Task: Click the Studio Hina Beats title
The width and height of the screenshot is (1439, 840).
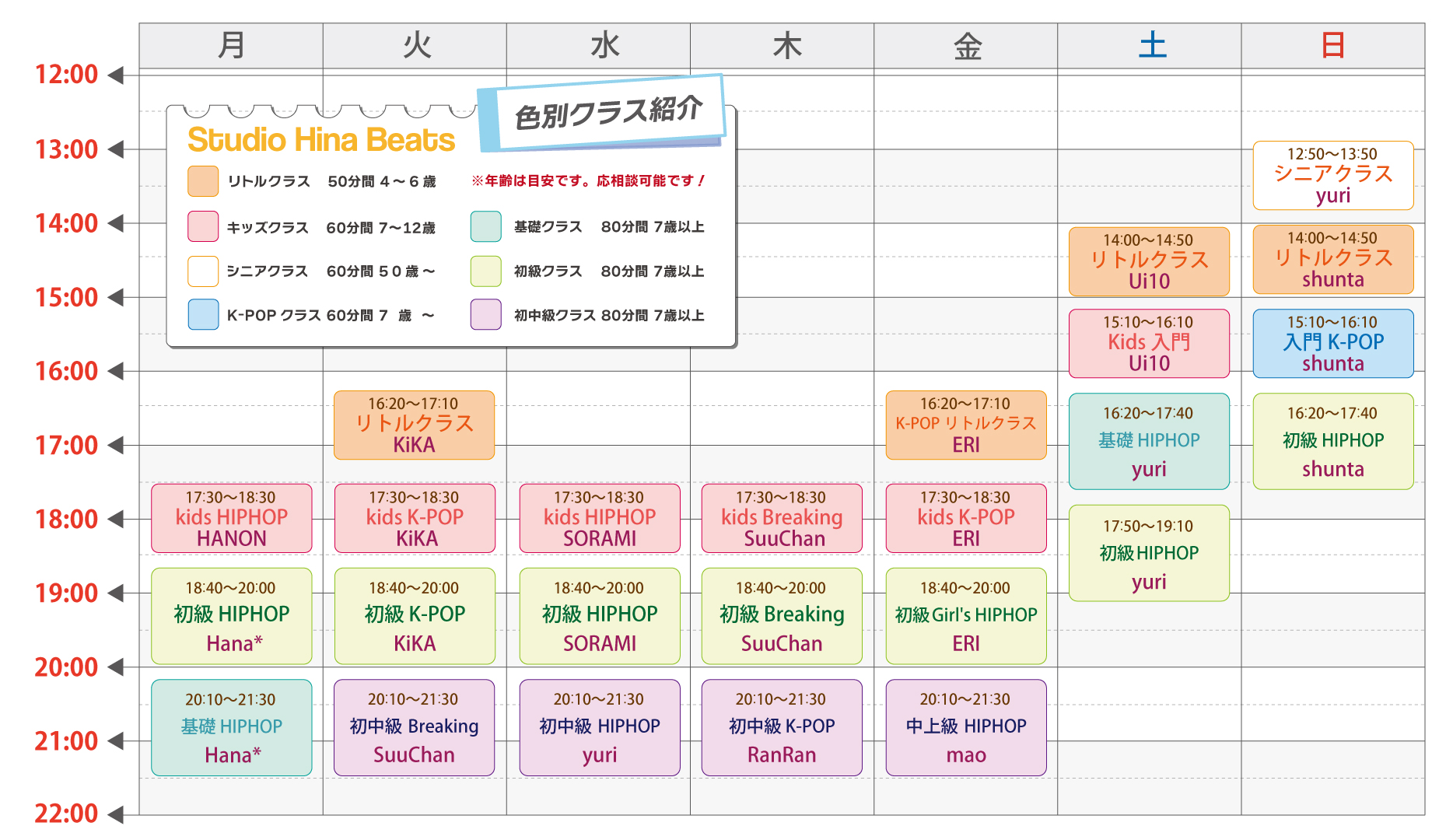Action: click(x=320, y=140)
